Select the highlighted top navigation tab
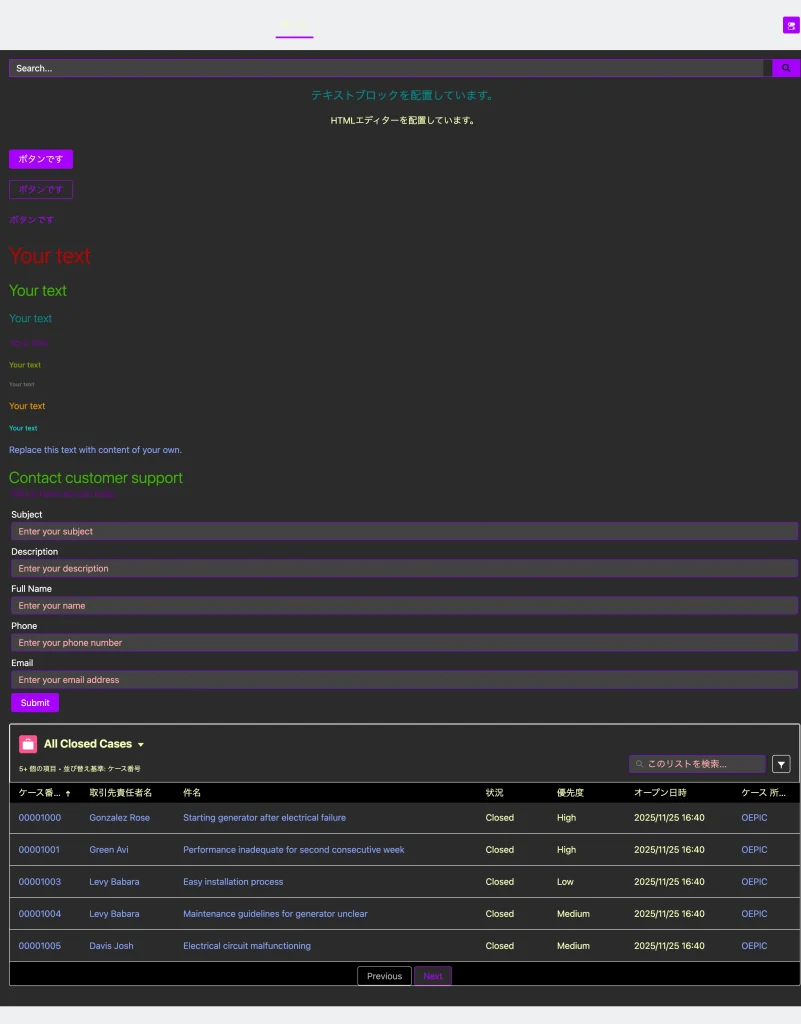This screenshot has width=801, height=1024. [294, 25]
